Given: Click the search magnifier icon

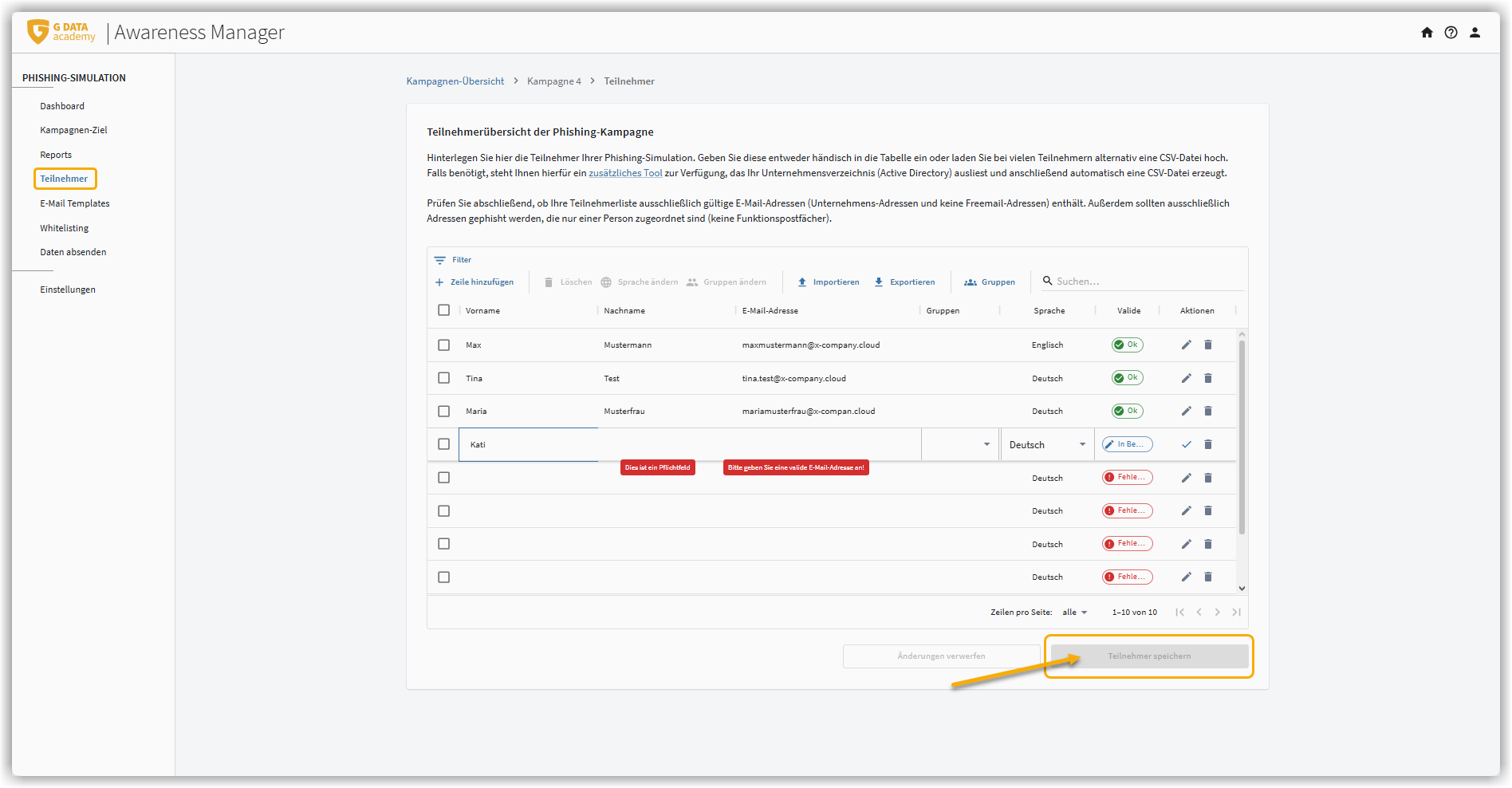Looking at the screenshot, I should [x=1047, y=281].
